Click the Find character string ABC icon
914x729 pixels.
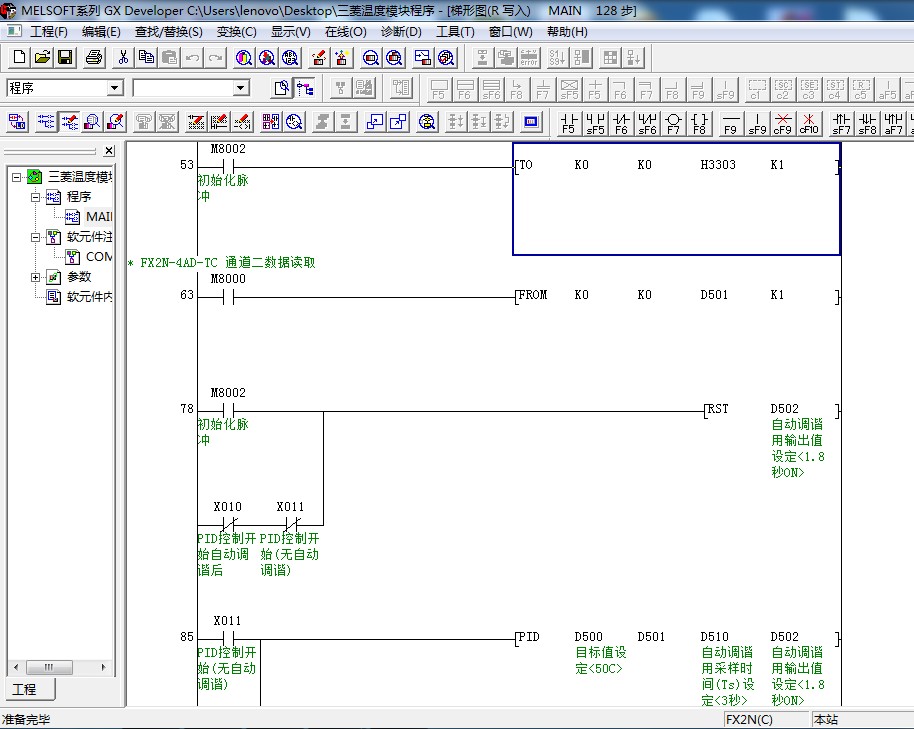tap(290, 57)
